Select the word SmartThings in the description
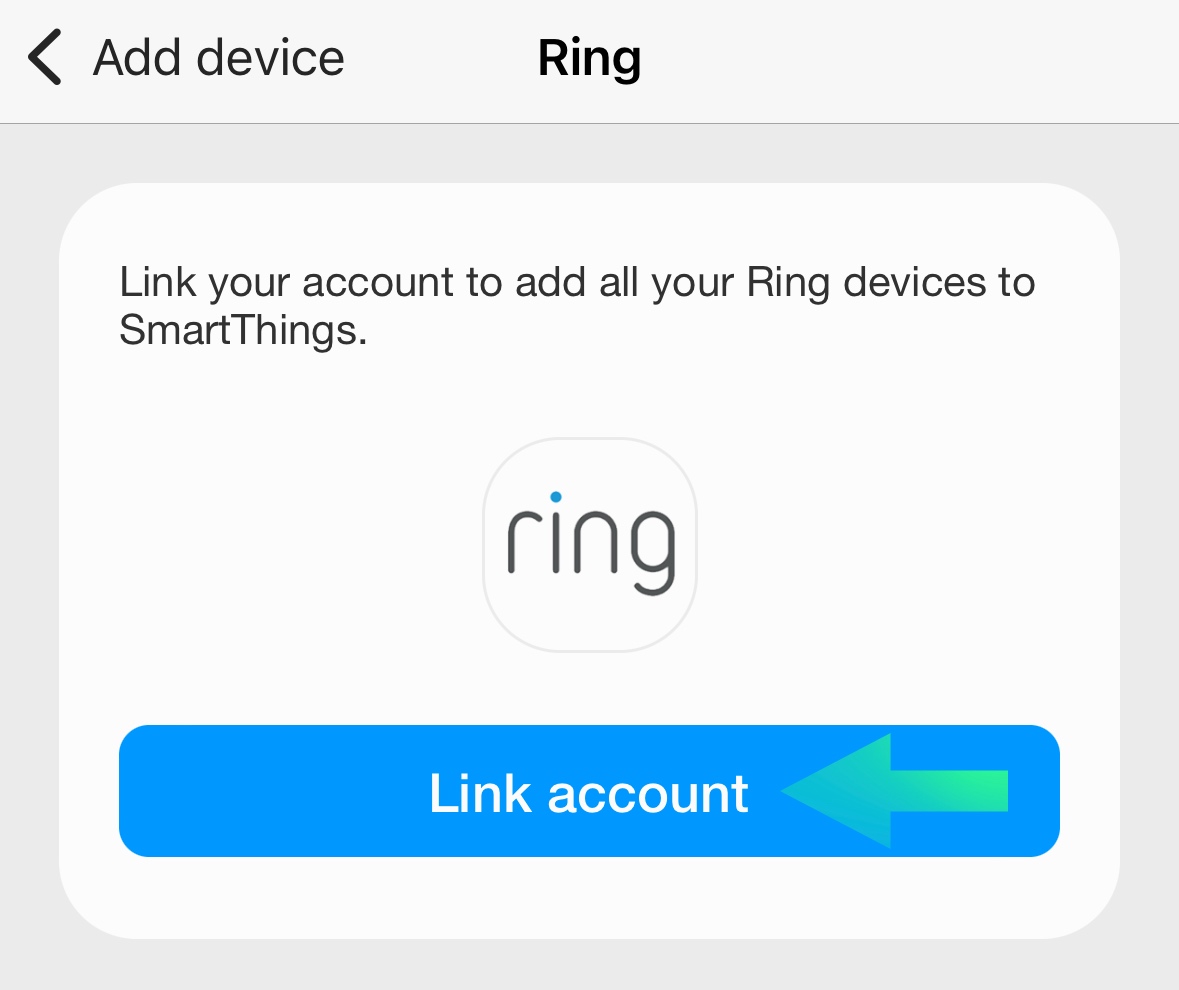The image size is (1179, 990). (237, 331)
